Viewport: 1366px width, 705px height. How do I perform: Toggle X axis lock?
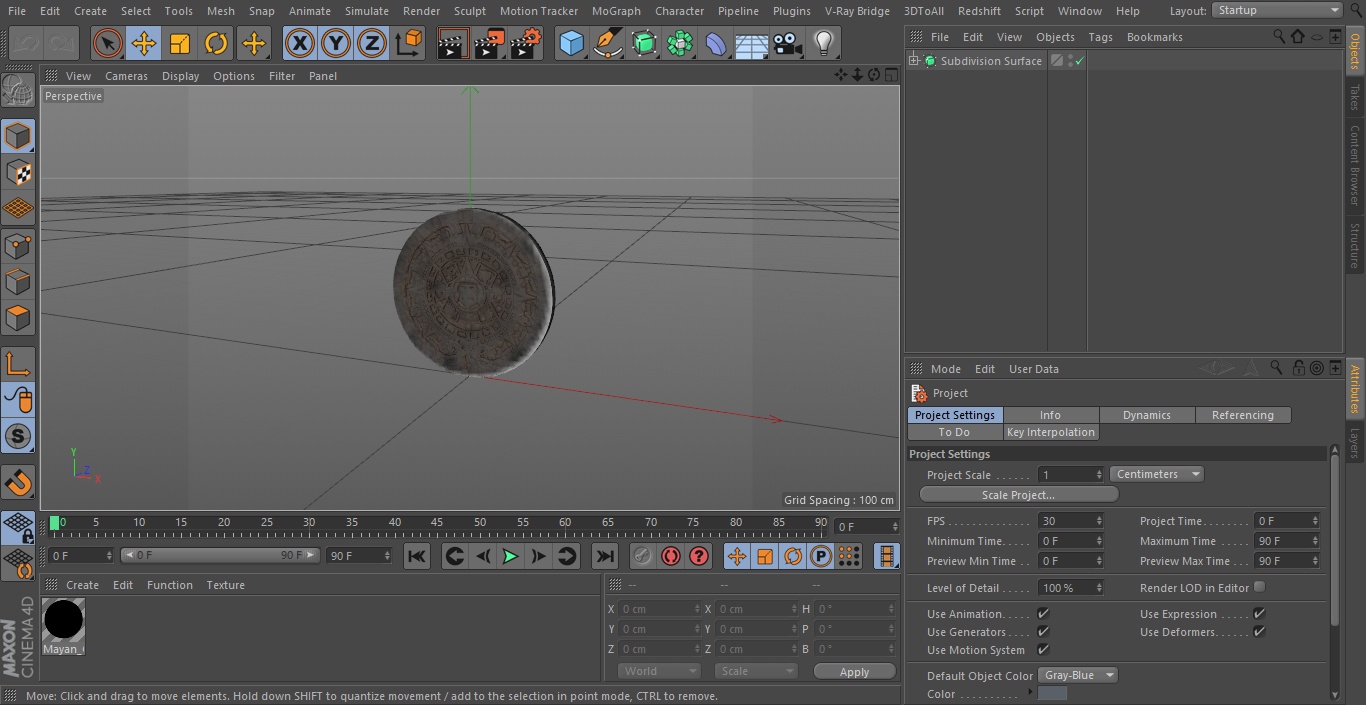[299, 44]
